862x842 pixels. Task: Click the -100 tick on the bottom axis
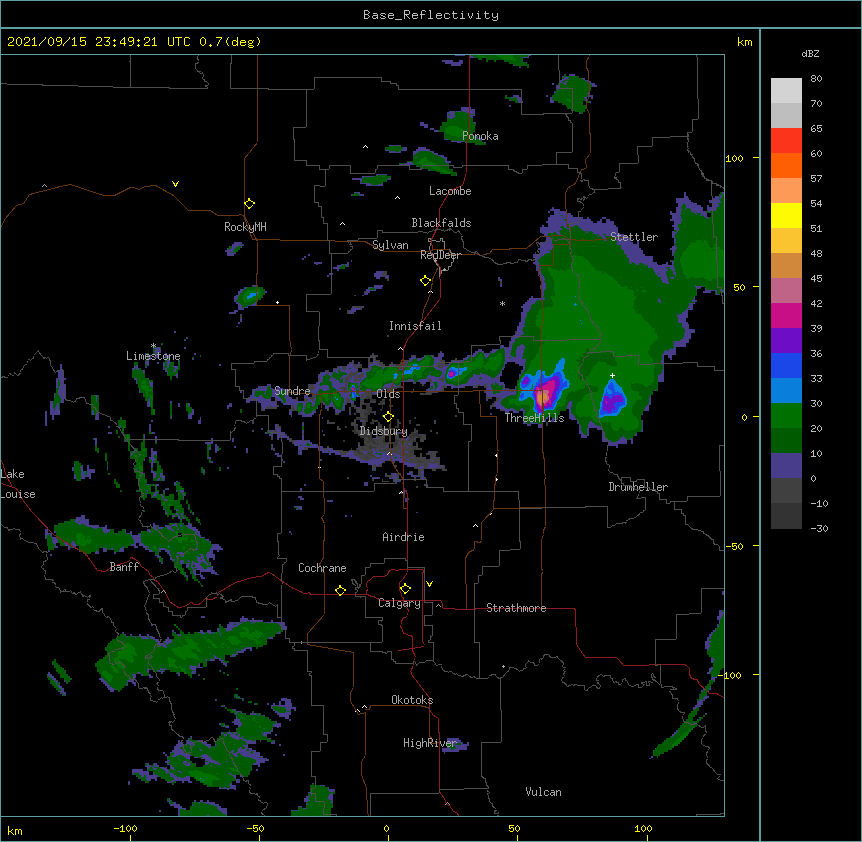[x=125, y=828]
